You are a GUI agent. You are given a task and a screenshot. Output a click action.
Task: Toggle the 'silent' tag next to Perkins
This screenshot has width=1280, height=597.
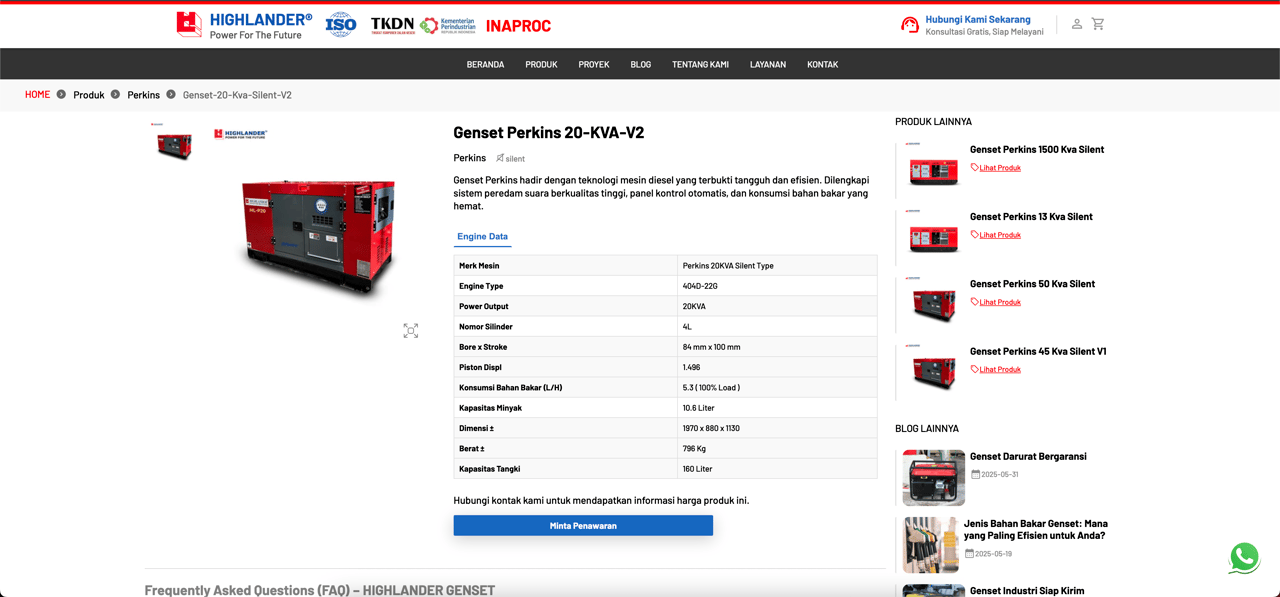click(x=510, y=158)
